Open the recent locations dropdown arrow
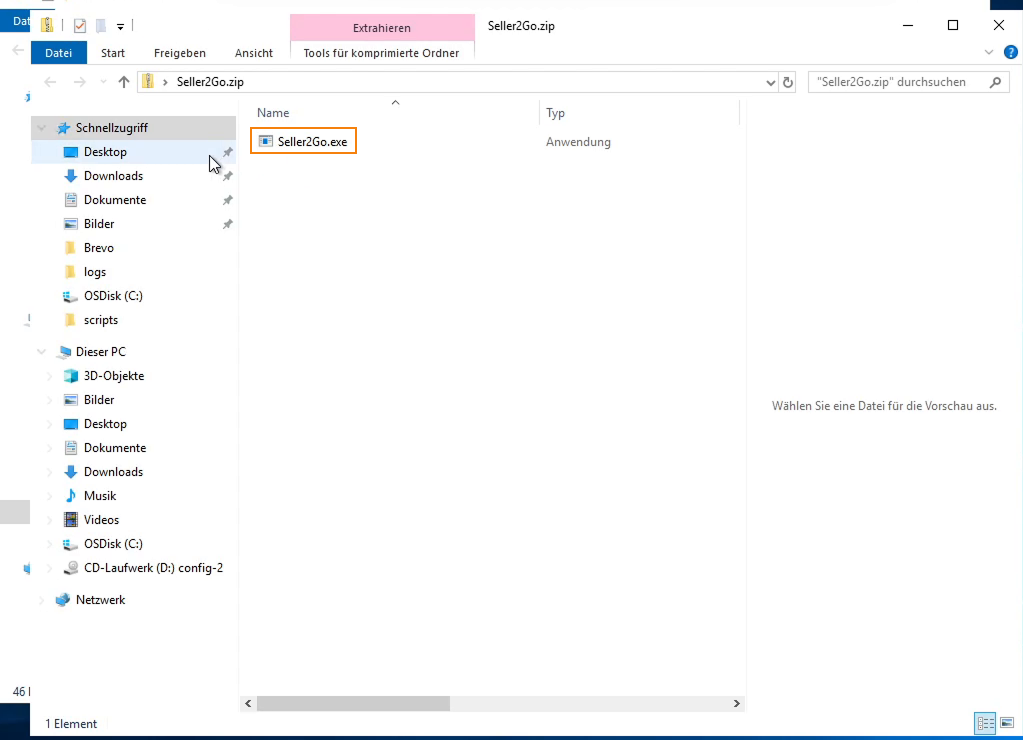The width and height of the screenshot is (1023, 740). click(x=103, y=82)
